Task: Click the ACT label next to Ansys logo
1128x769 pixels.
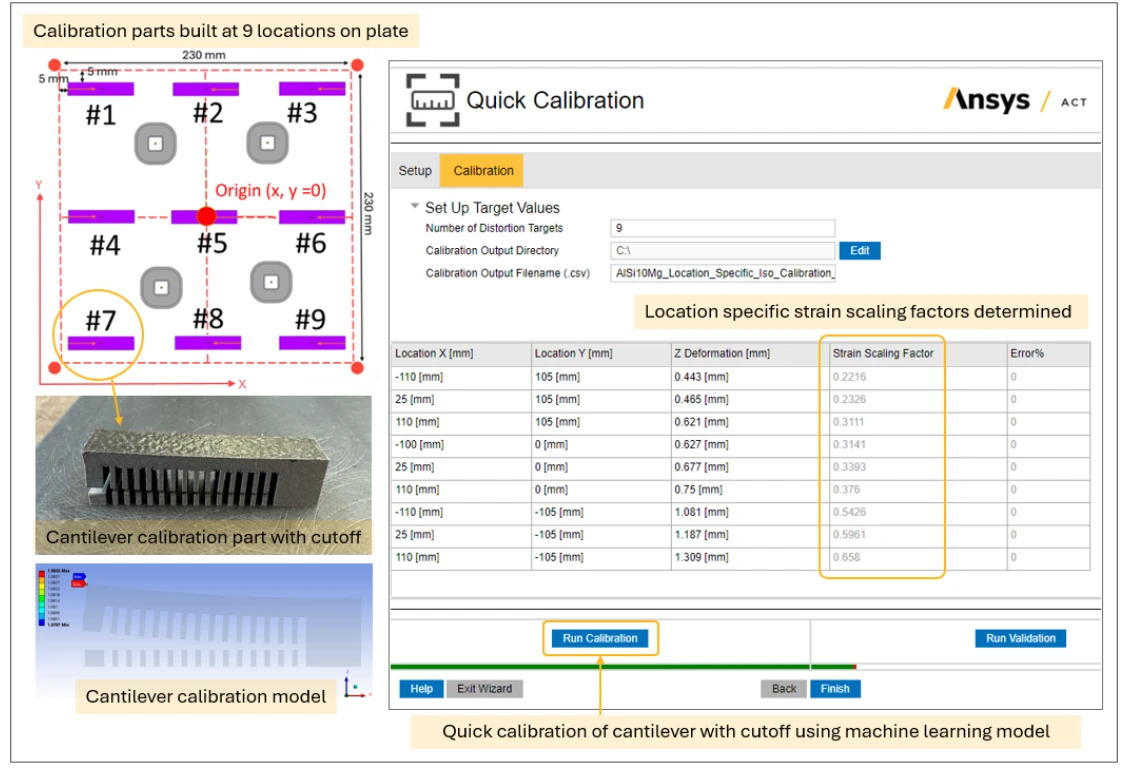Action: pyautogui.click(x=1072, y=99)
